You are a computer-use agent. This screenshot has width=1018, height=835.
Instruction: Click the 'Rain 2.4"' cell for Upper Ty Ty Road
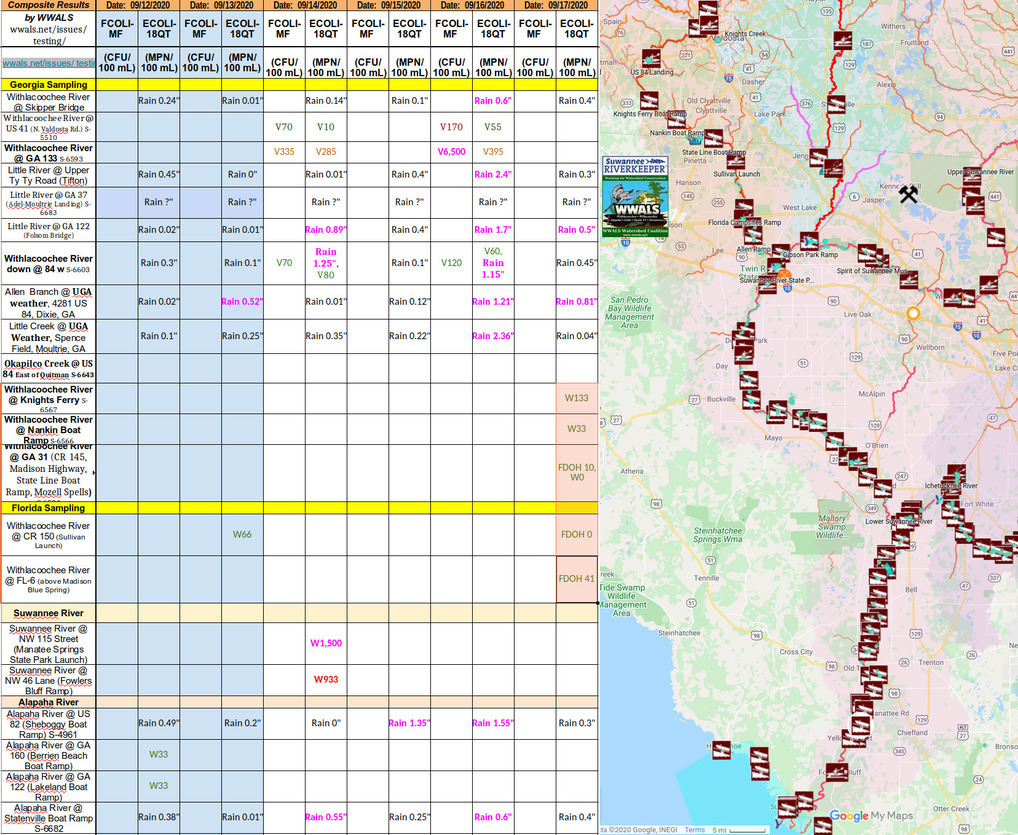493,174
